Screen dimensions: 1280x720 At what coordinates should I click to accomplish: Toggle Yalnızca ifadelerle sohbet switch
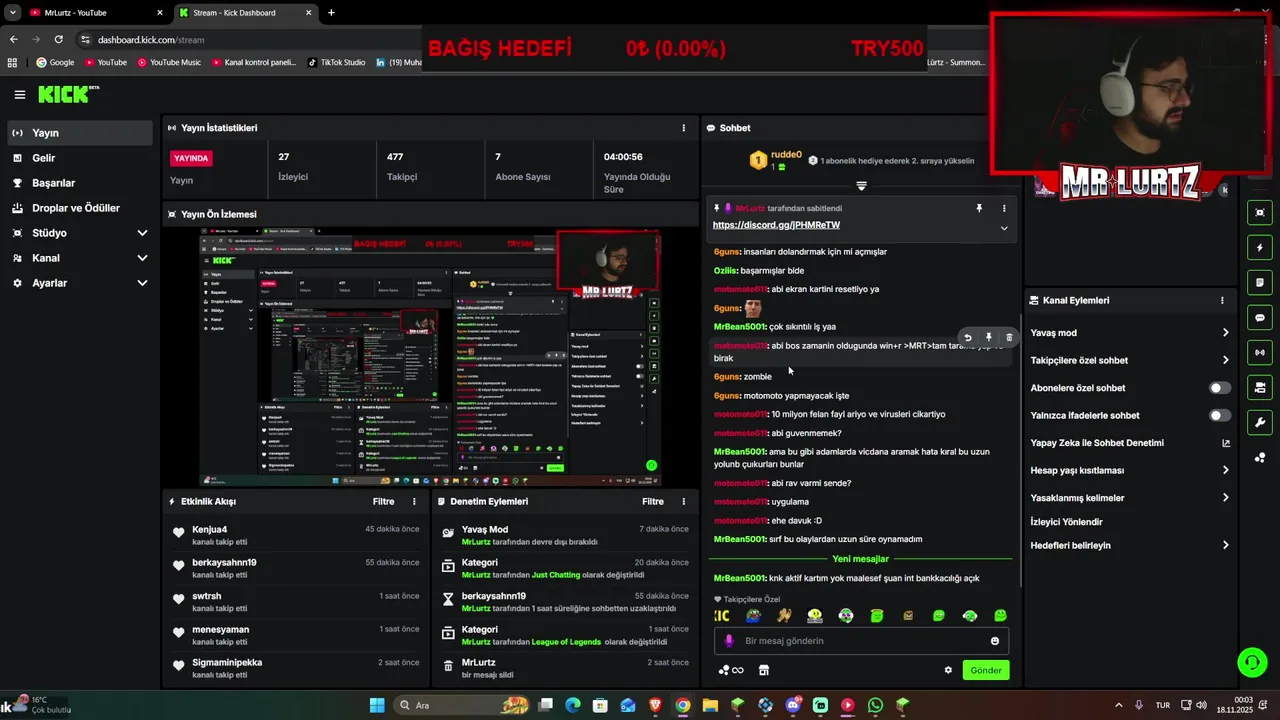pos(1220,415)
